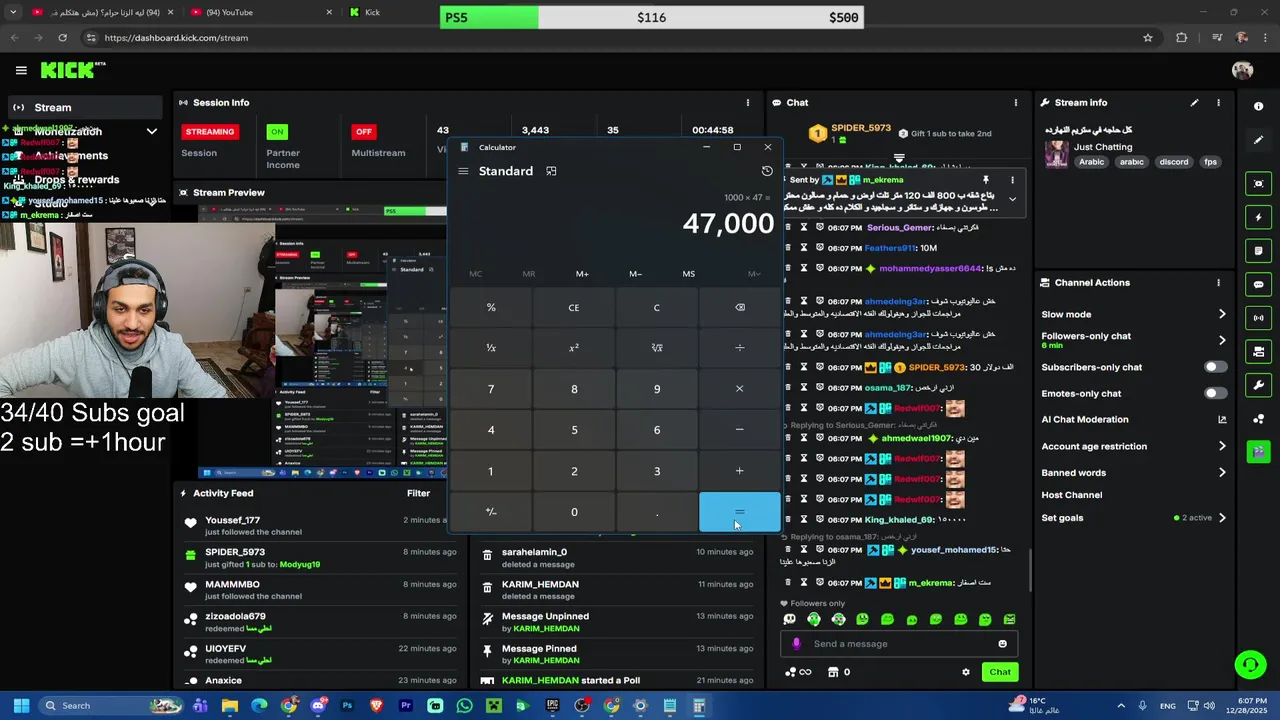Viewport: 1280px width, 720px height.
Task: Open File Explorer from the taskbar
Action: tap(230, 706)
